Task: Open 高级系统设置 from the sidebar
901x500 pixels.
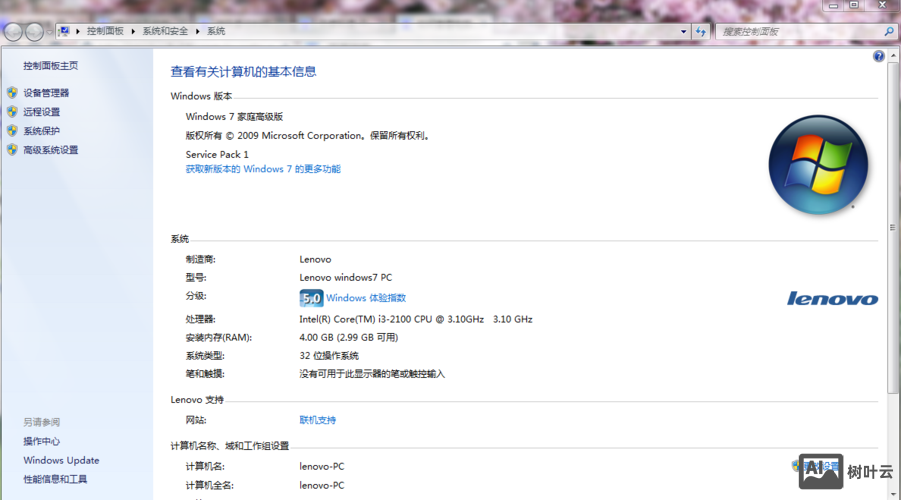Action: coord(51,150)
